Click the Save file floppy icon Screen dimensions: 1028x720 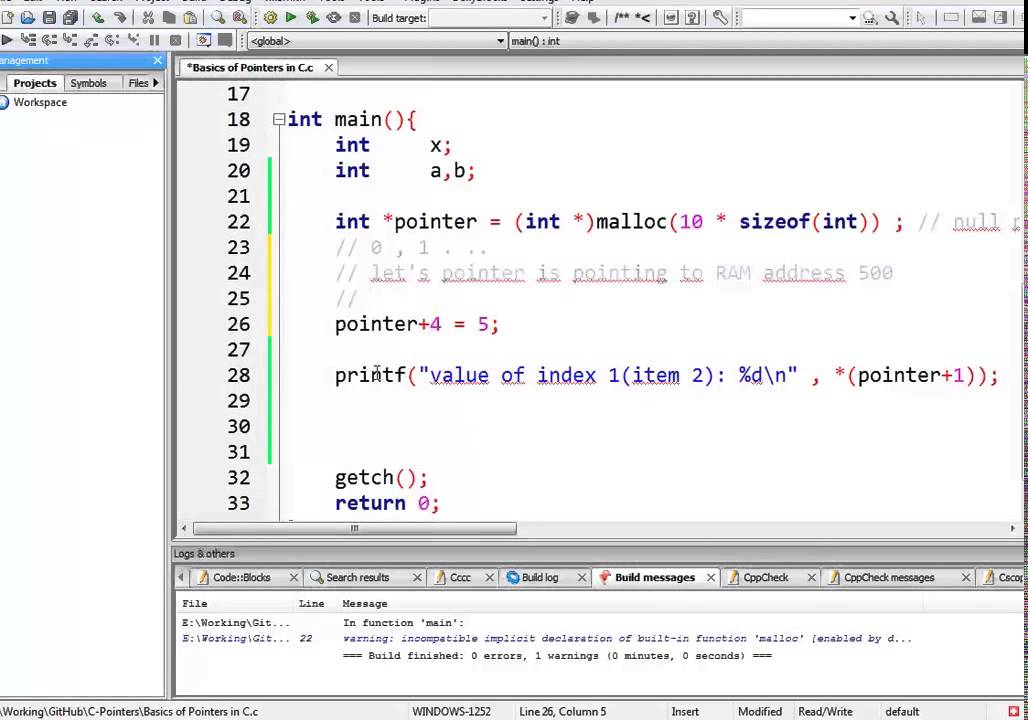coord(49,18)
